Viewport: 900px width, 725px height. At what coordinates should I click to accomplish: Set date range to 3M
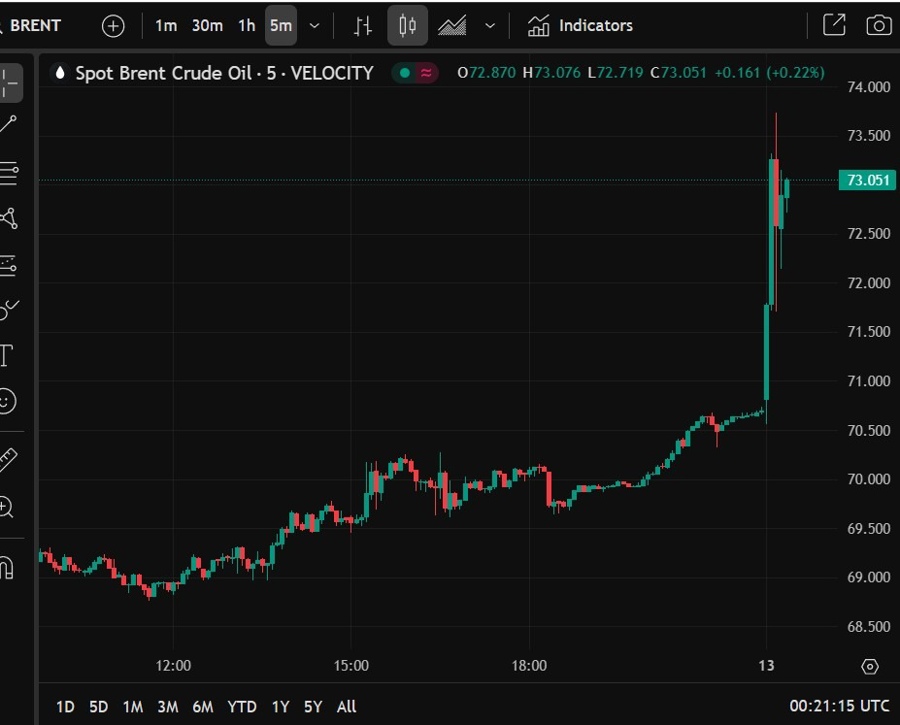pyautogui.click(x=168, y=707)
